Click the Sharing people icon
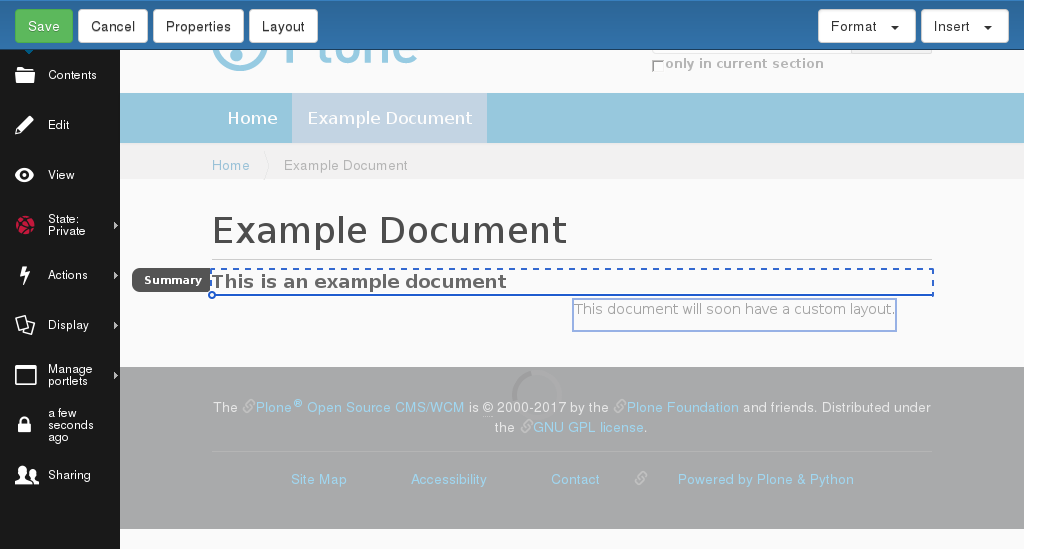 [27, 475]
